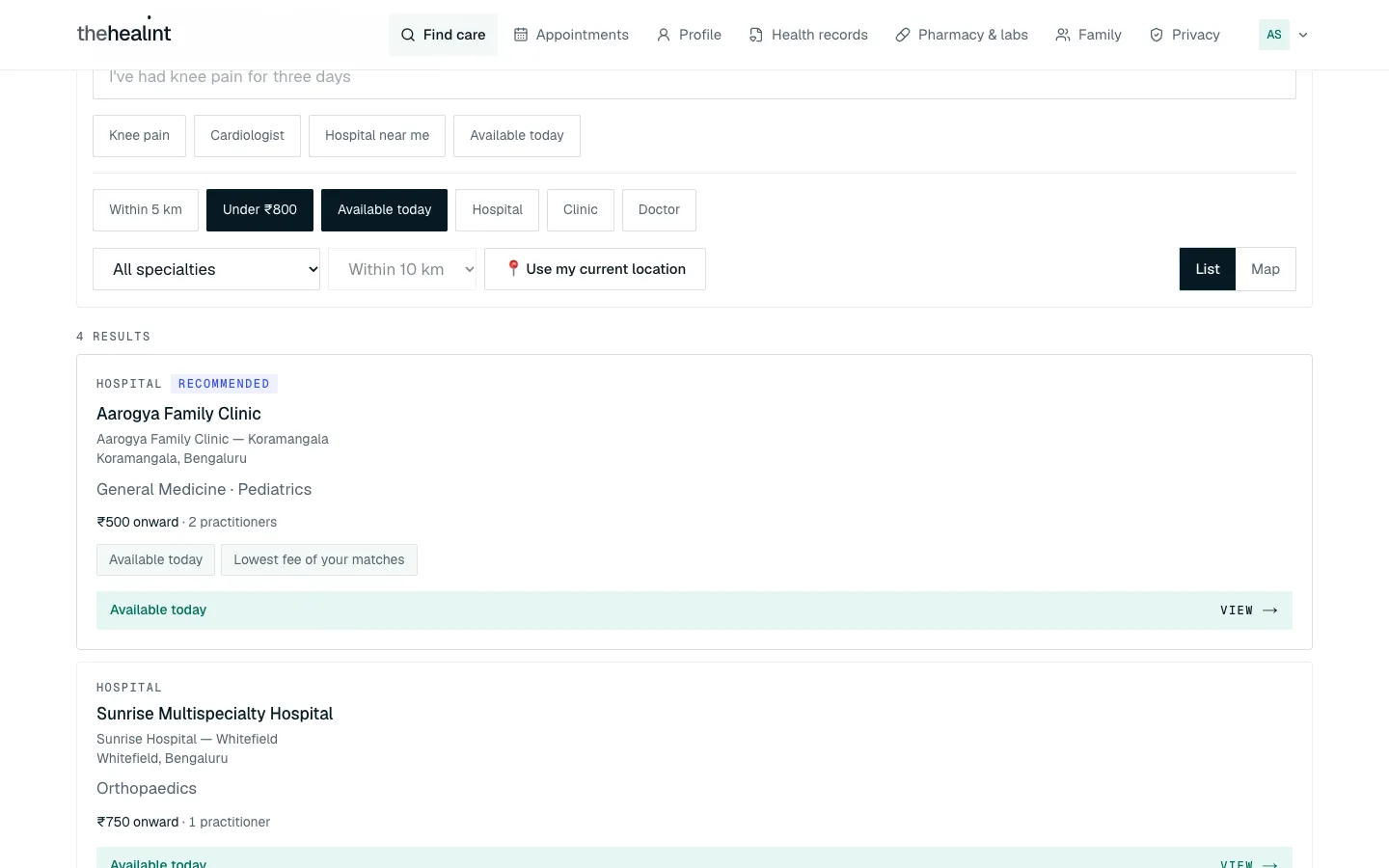The width and height of the screenshot is (1389, 868).
Task: Open the All specialties dropdown
Action: (x=206, y=269)
